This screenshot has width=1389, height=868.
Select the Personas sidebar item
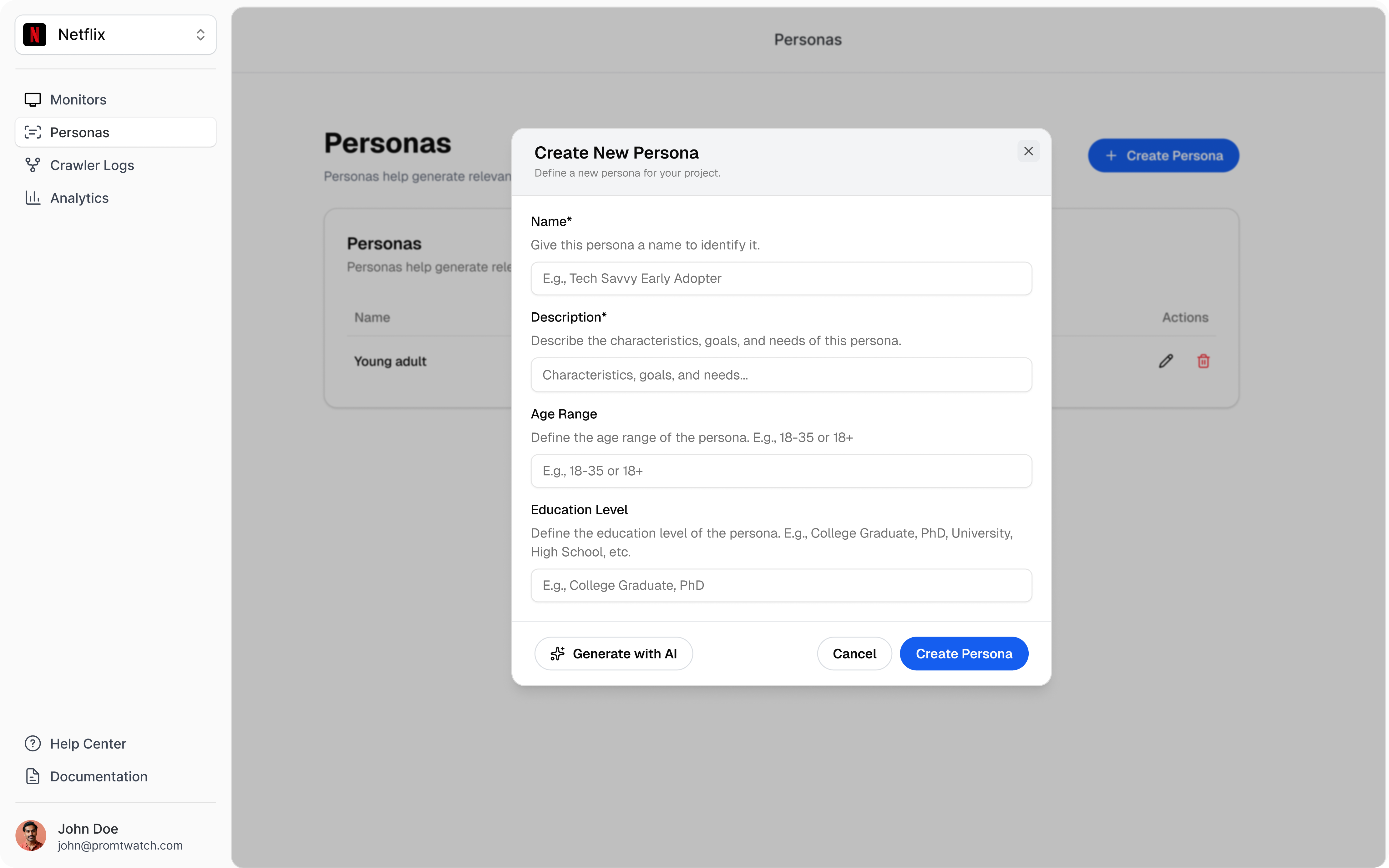[79, 133]
